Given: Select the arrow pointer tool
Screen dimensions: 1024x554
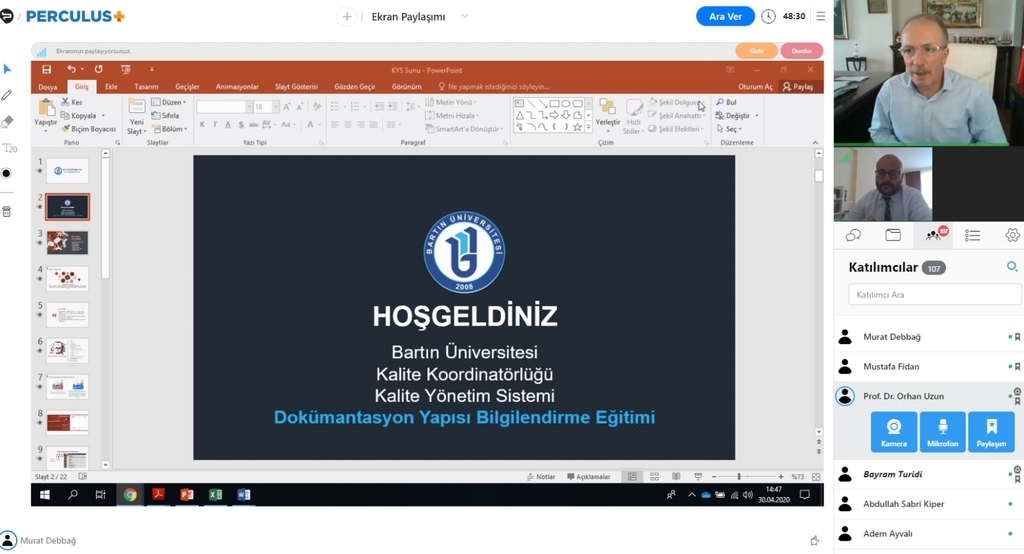Looking at the screenshot, I should click(x=7, y=69).
